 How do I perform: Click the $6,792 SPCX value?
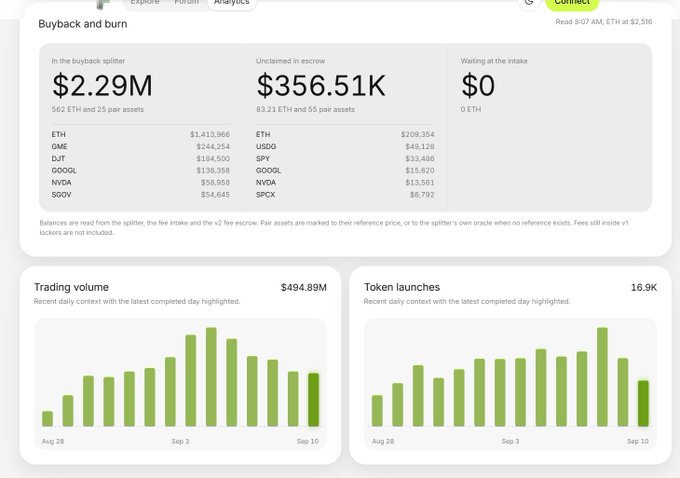(422, 195)
